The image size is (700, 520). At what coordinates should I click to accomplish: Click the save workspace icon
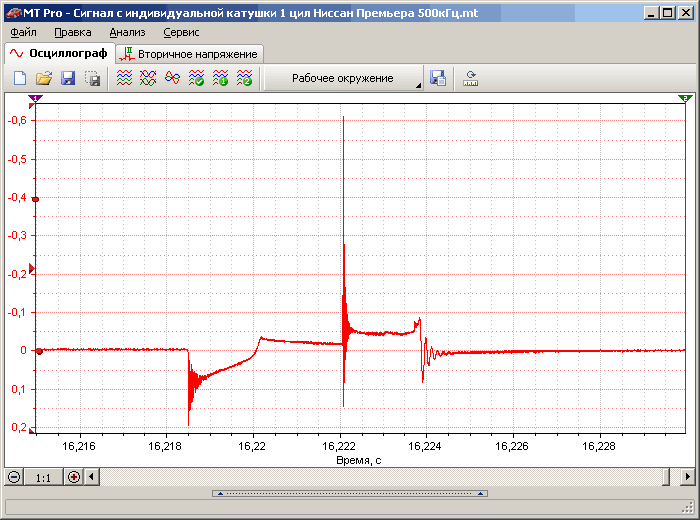(438, 78)
